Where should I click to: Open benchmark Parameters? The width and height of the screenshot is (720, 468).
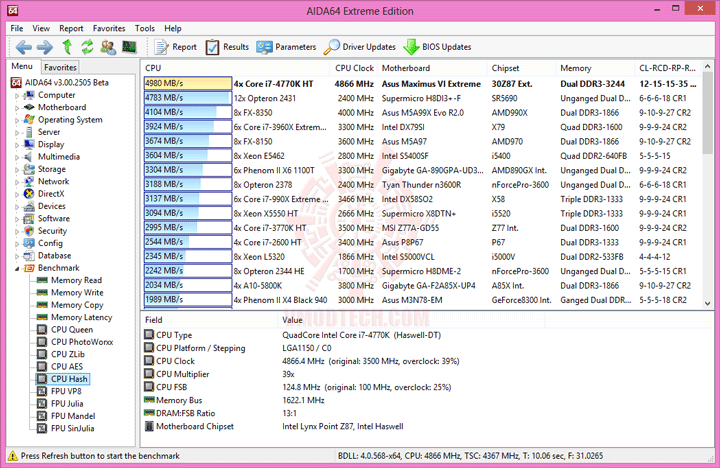[287, 47]
